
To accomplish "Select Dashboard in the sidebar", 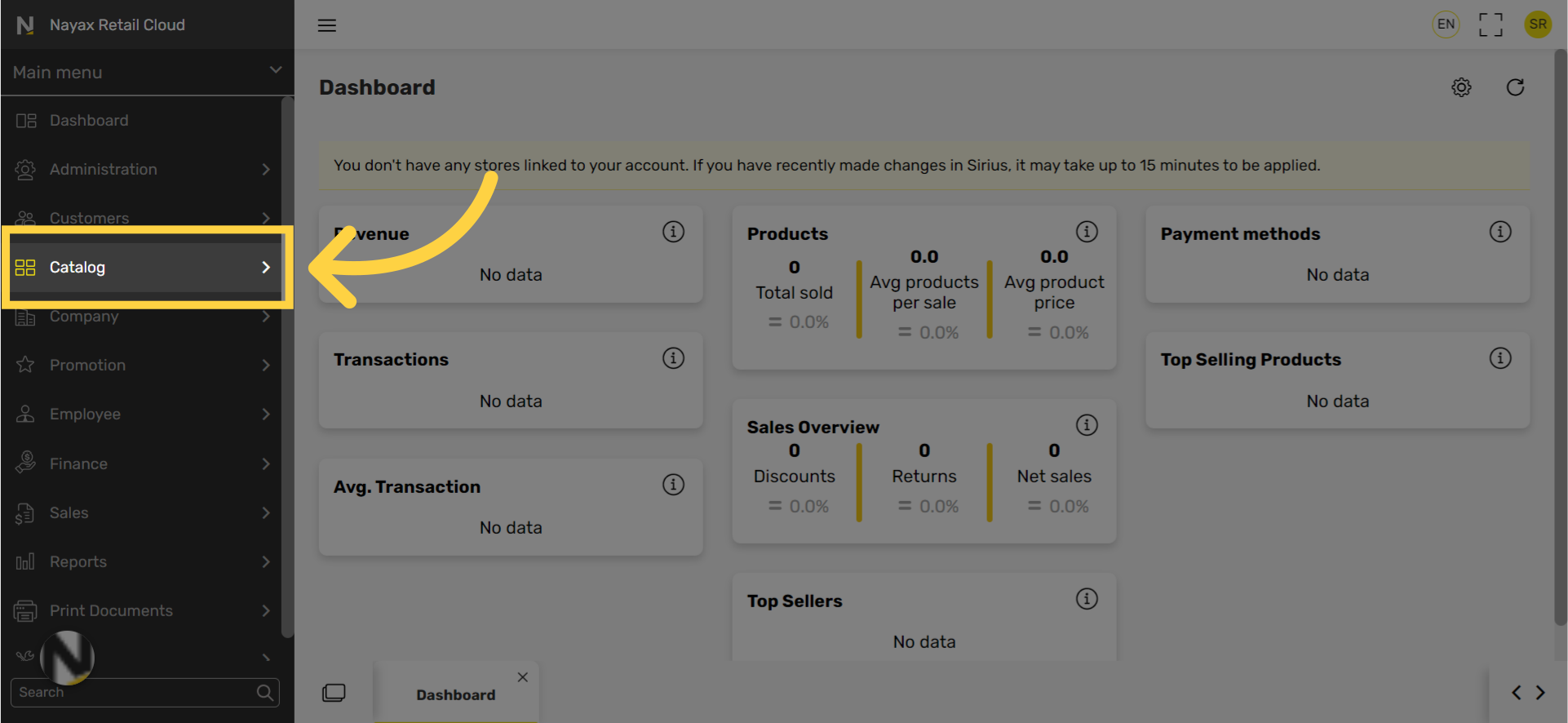I will [142, 121].
